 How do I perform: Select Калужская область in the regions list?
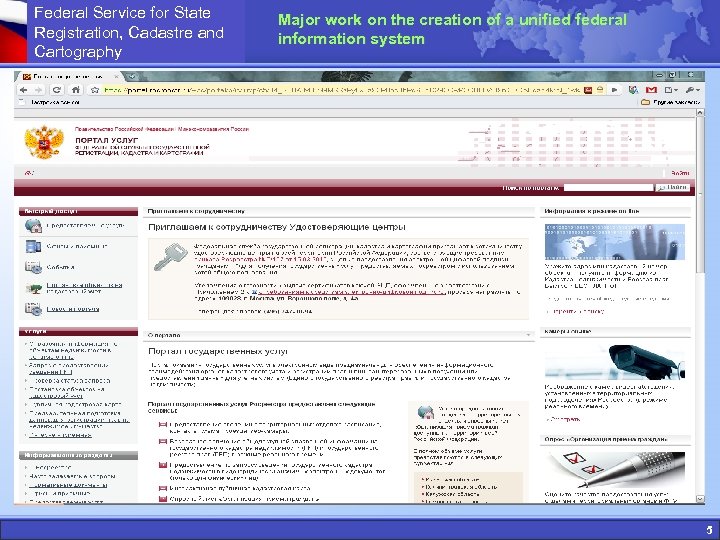click(453, 494)
